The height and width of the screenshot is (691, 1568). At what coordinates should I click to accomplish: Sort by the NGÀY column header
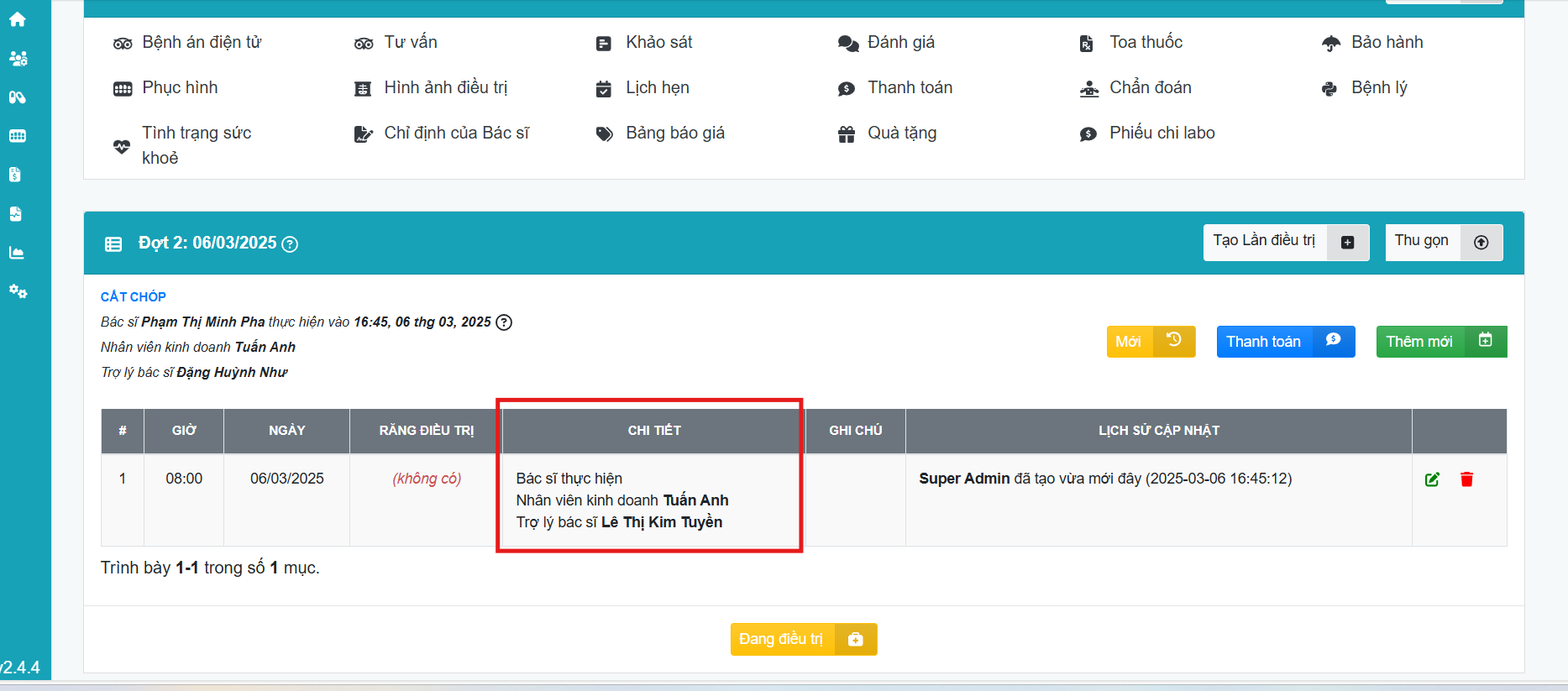pyautogui.click(x=286, y=431)
